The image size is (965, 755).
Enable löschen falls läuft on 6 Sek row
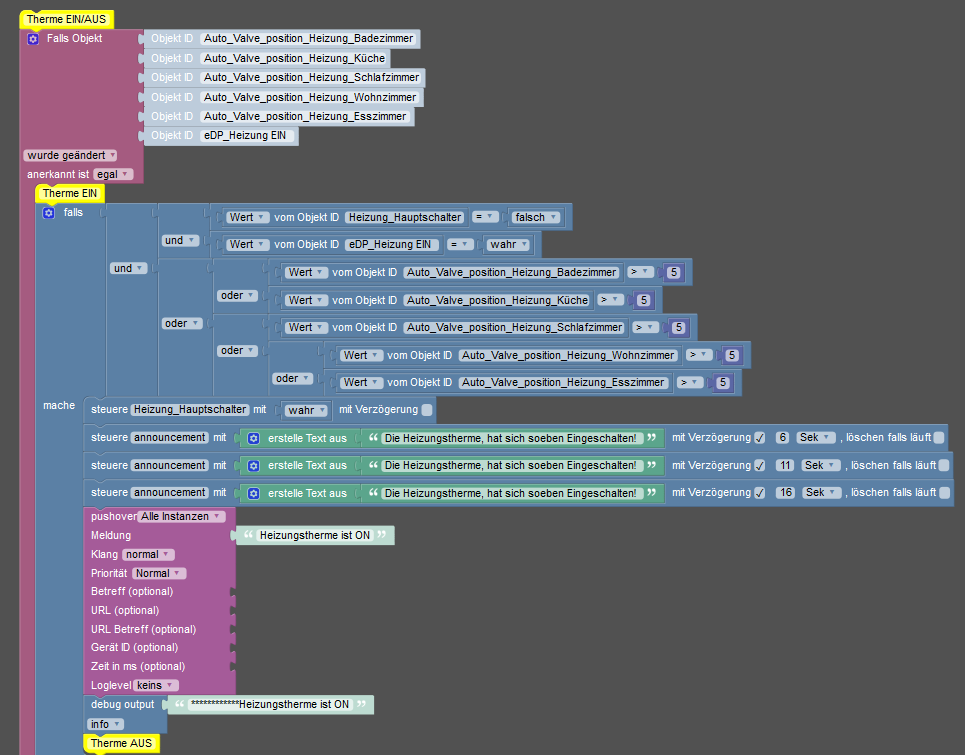tap(939, 437)
